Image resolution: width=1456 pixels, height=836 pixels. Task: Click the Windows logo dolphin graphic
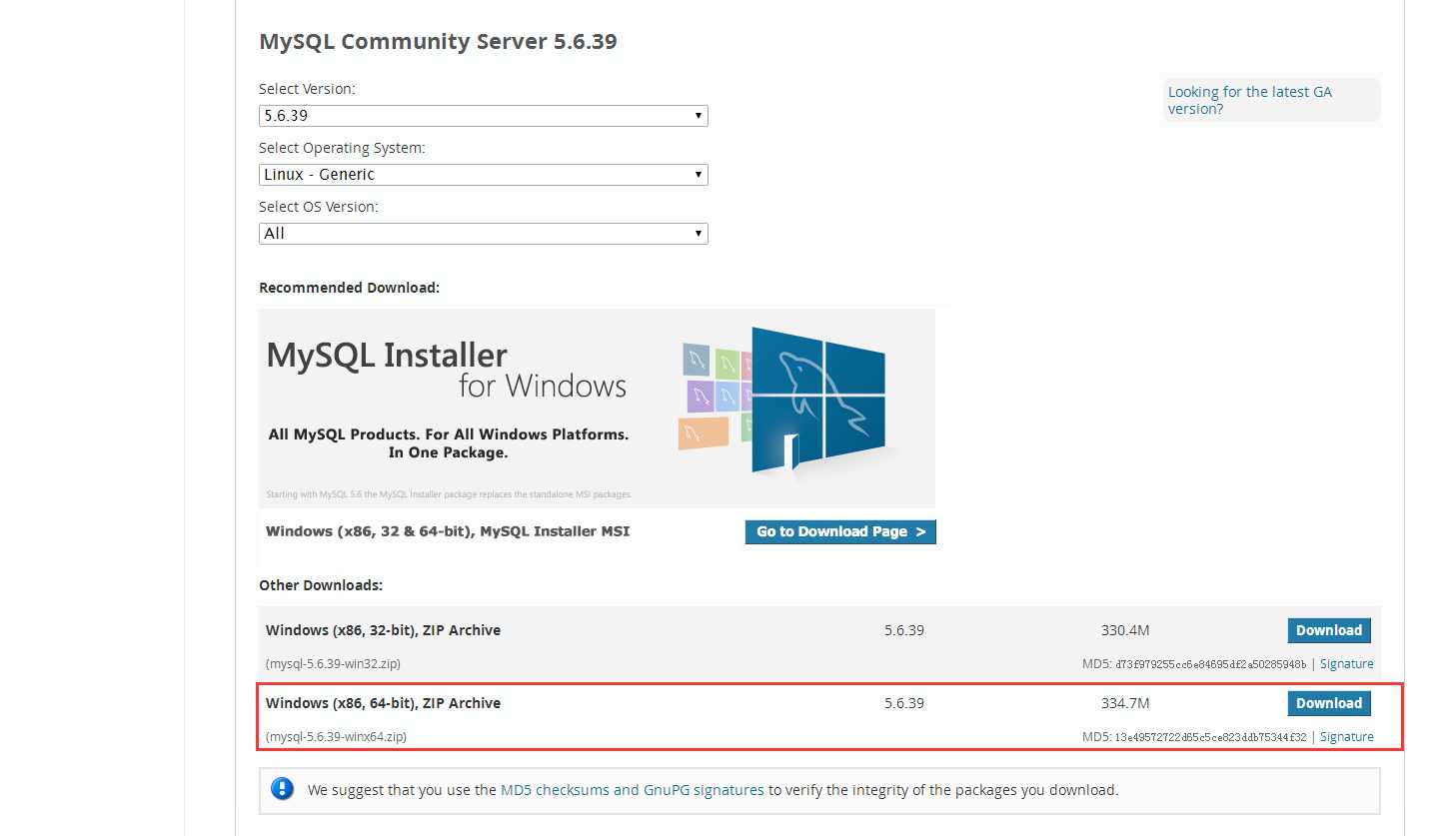(816, 400)
